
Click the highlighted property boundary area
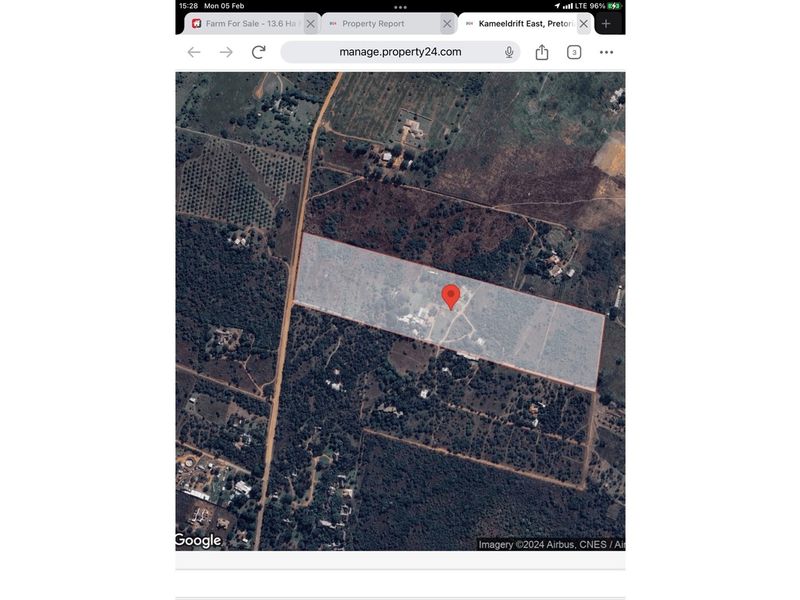449,312
